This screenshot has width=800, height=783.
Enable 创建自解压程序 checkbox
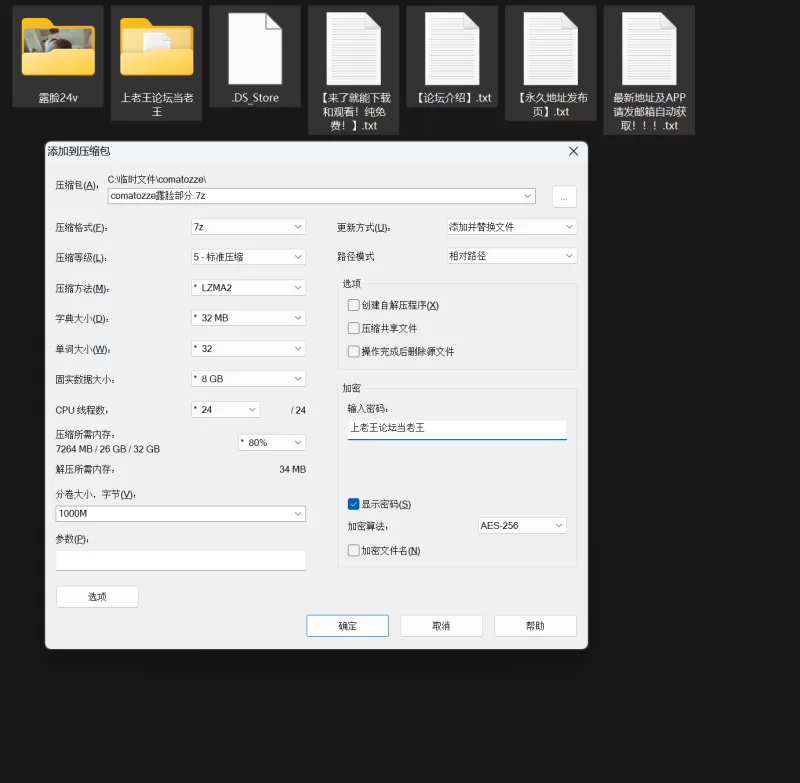[x=353, y=305]
